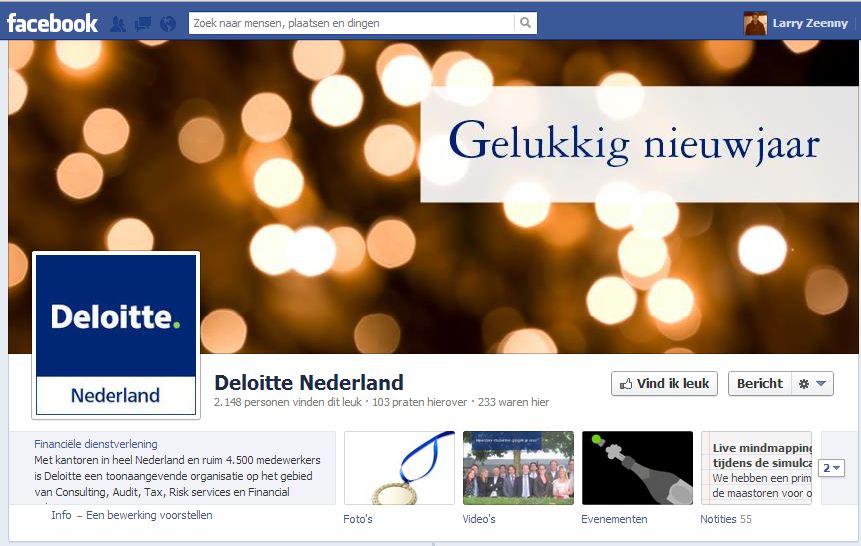The image size is (861, 546).
Task: Click the search magnifier icon
Action: pos(525,23)
